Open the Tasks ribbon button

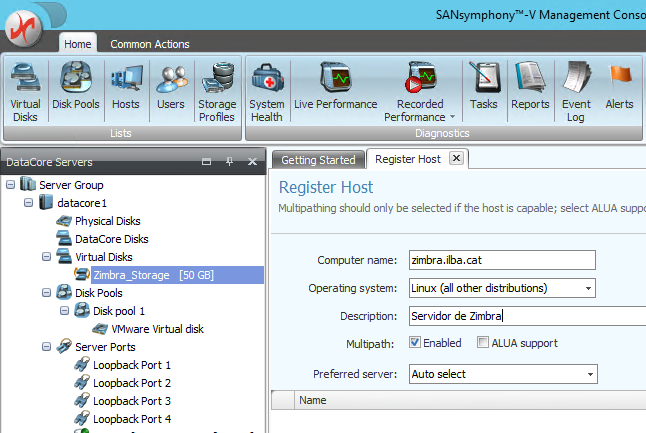coord(484,86)
